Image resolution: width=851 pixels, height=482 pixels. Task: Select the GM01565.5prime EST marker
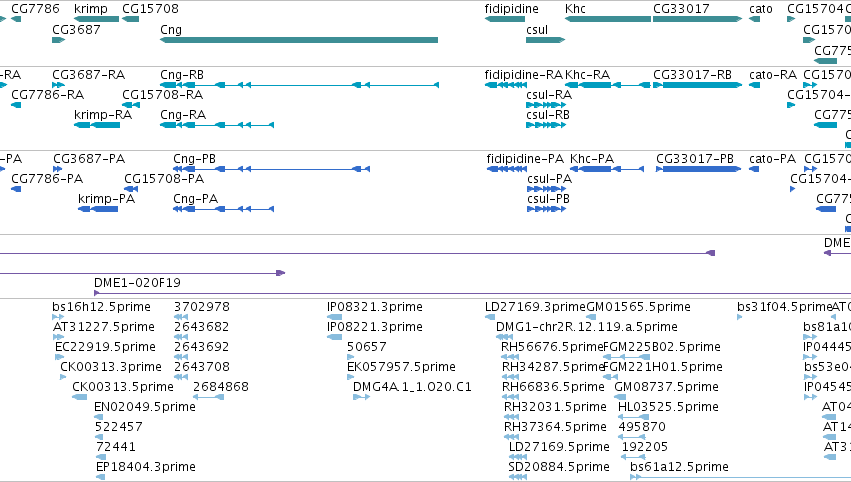[591, 317]
